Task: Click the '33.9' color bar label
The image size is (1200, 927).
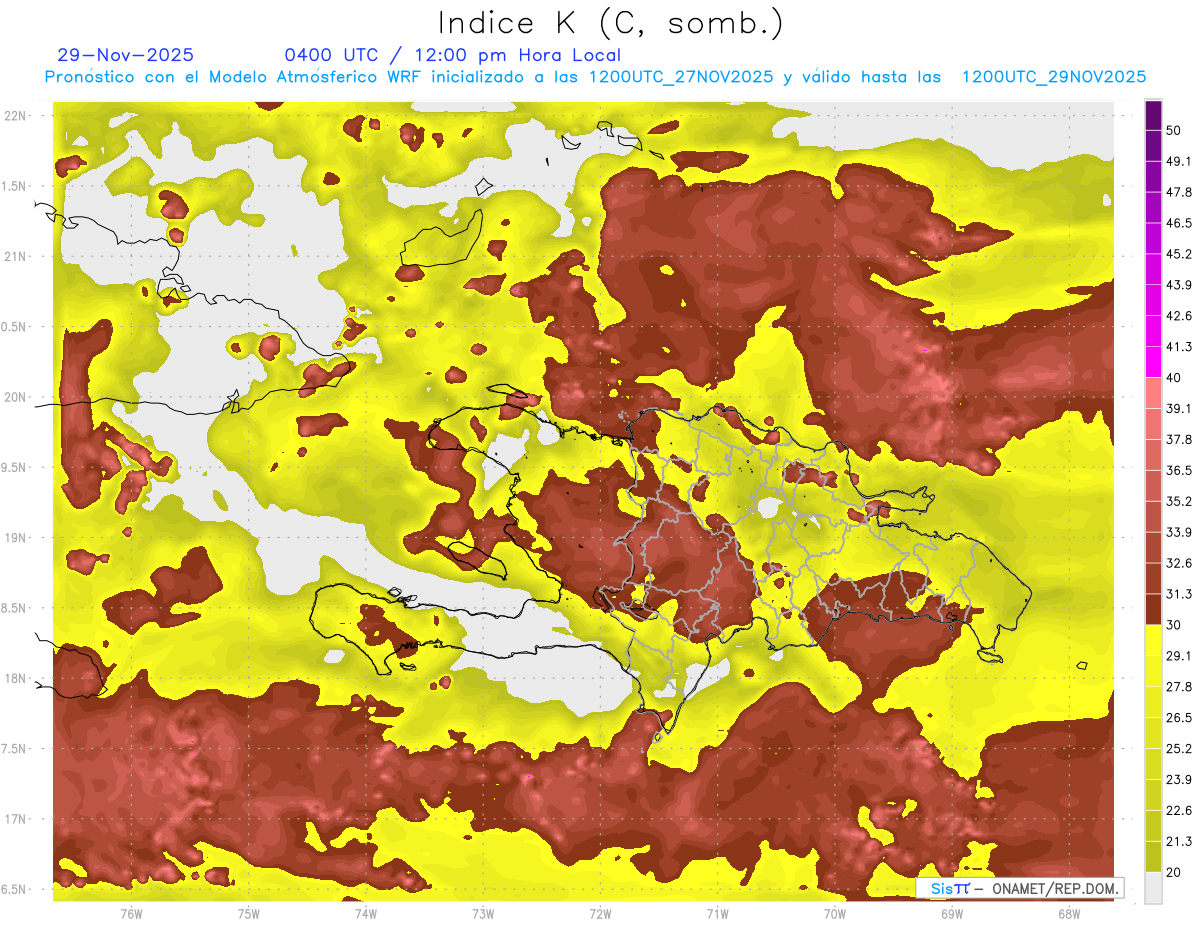Action: click(1178, 532)
